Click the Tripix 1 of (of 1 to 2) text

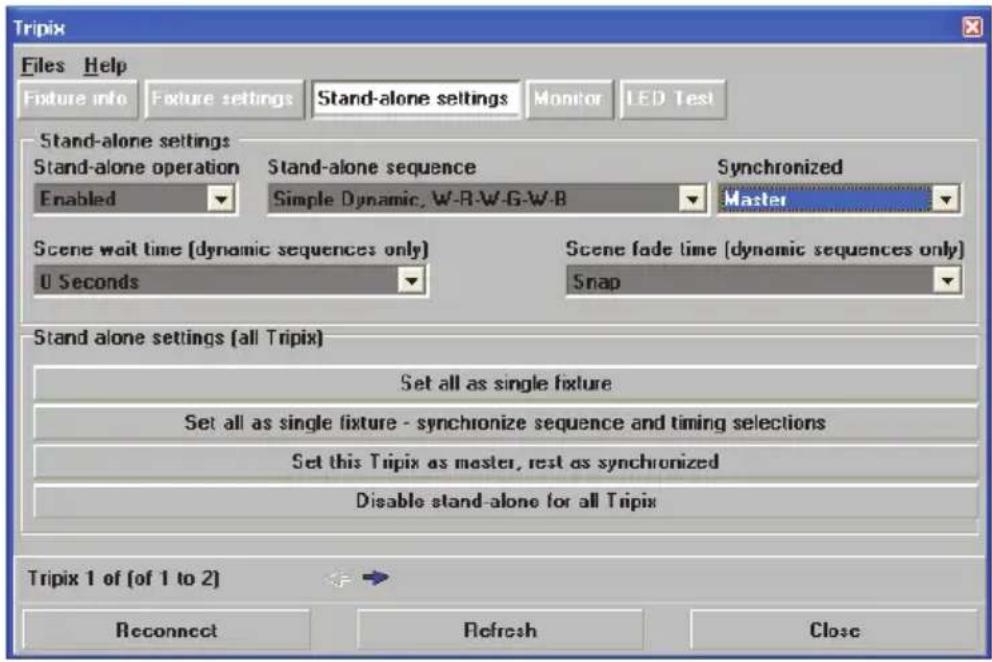[x=123, y=578]
